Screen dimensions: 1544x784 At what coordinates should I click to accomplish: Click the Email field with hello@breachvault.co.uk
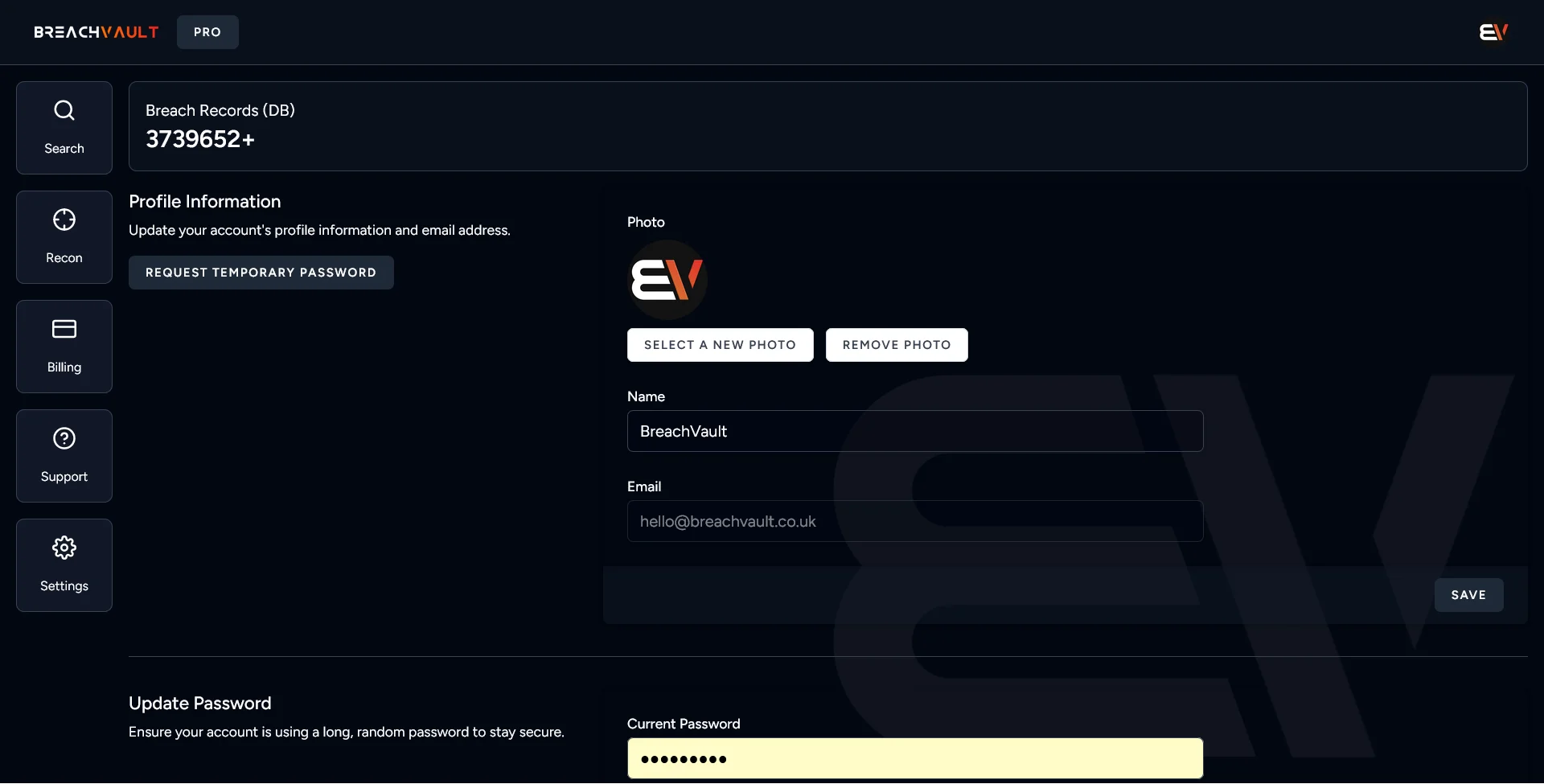[x=914, y=521]
